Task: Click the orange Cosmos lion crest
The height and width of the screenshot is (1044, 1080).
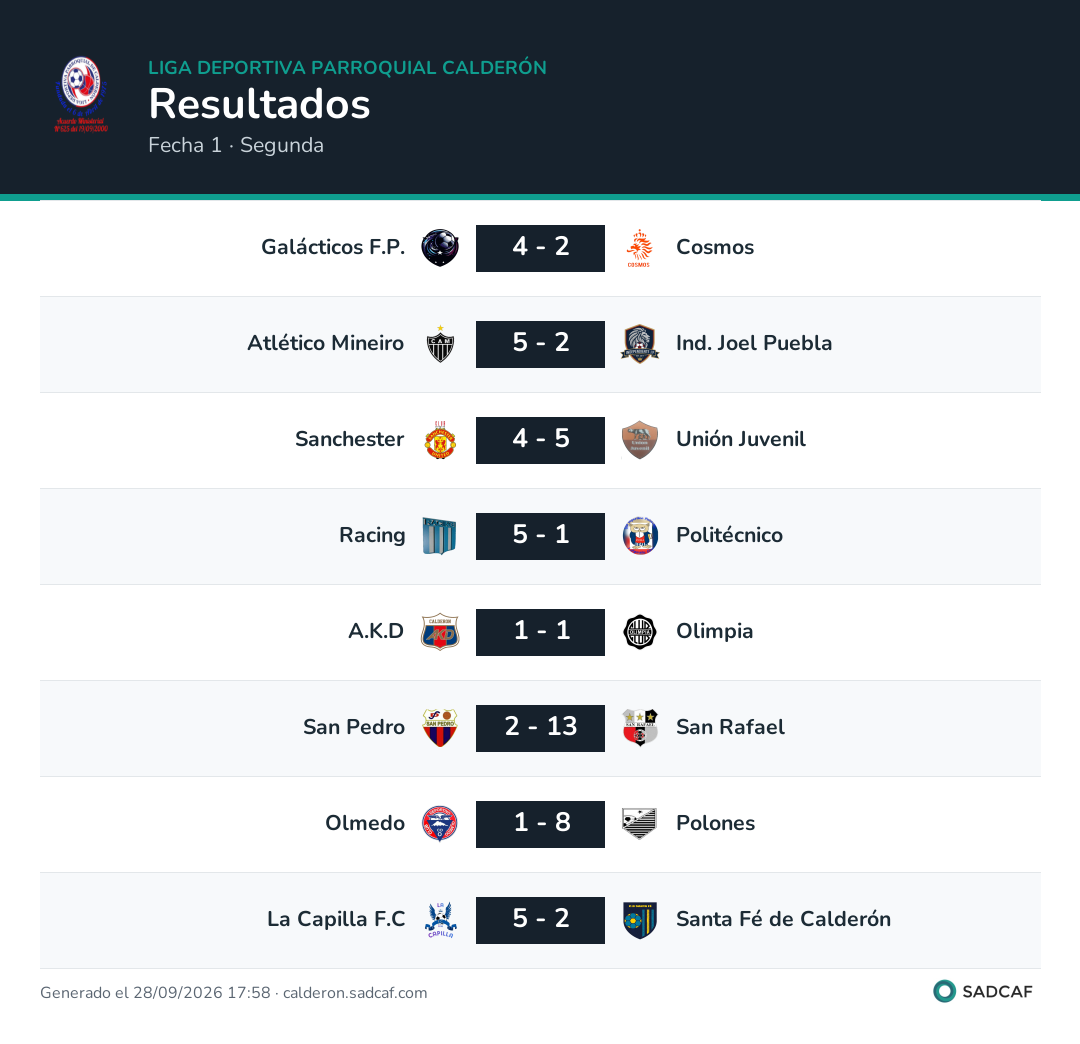Action: click(x=640, y=248)
